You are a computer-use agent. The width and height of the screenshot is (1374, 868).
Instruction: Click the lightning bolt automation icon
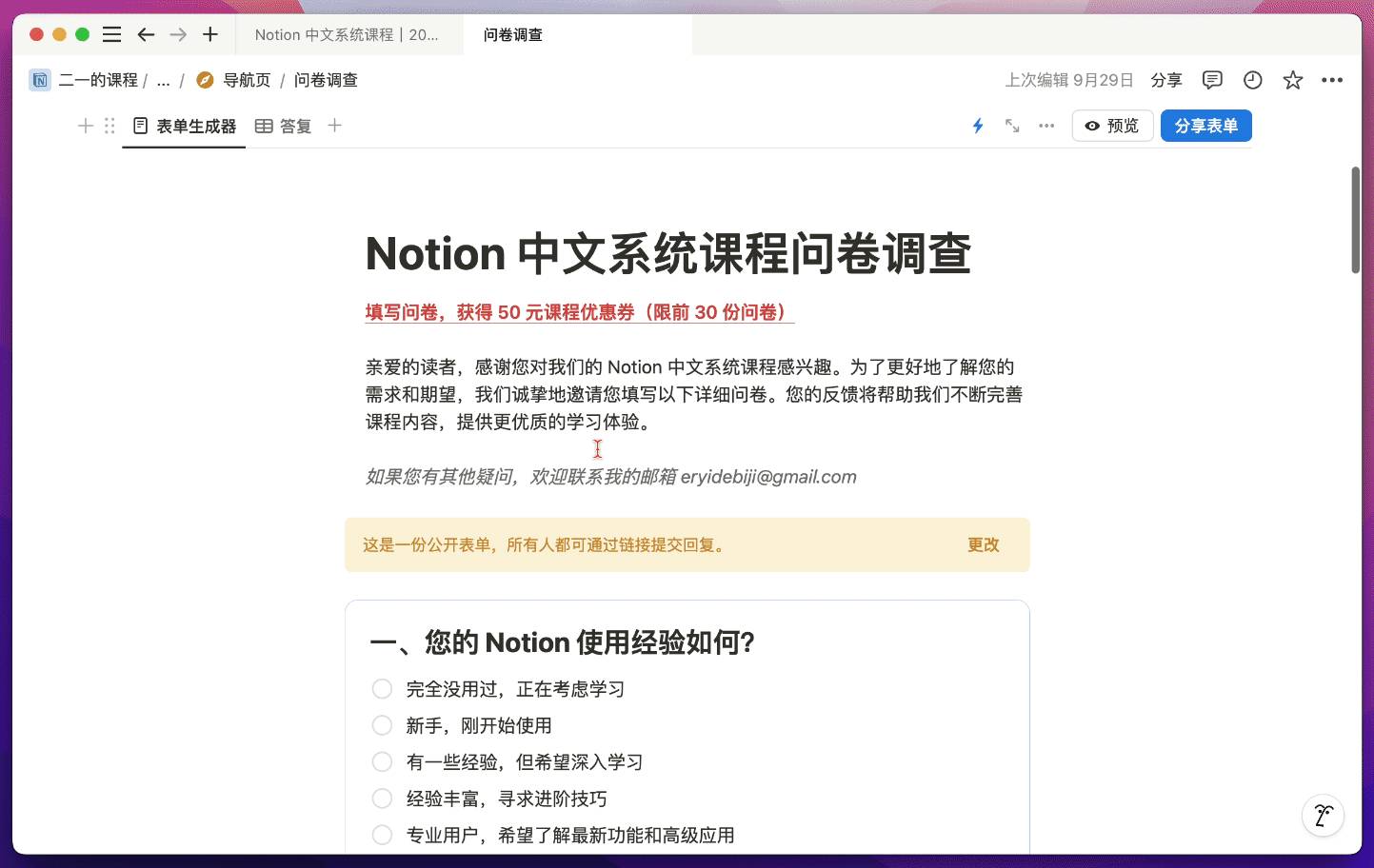[978, 126]
